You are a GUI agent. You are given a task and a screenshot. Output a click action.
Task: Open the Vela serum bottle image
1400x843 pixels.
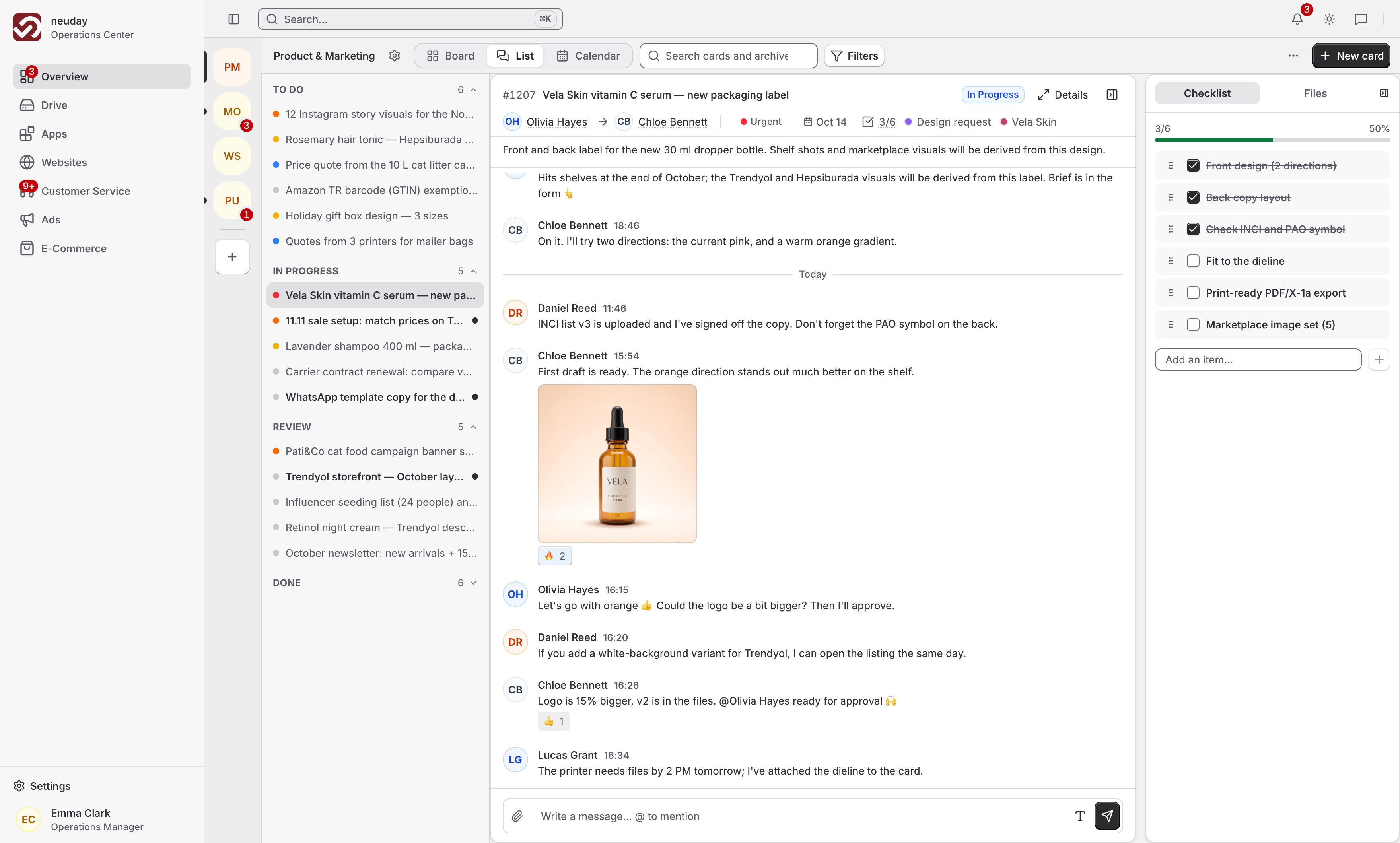point(617,464)
